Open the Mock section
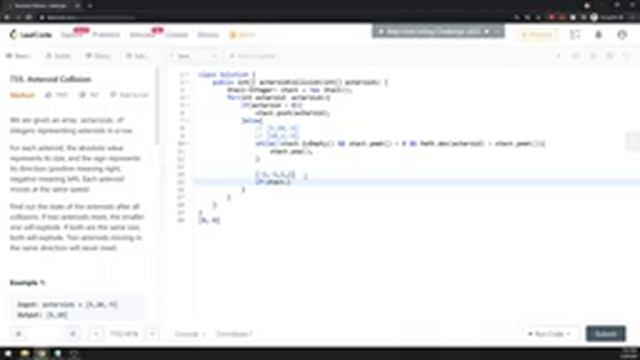Image resolution: width=640 pixels, height=360 pixels. (142, 35)
